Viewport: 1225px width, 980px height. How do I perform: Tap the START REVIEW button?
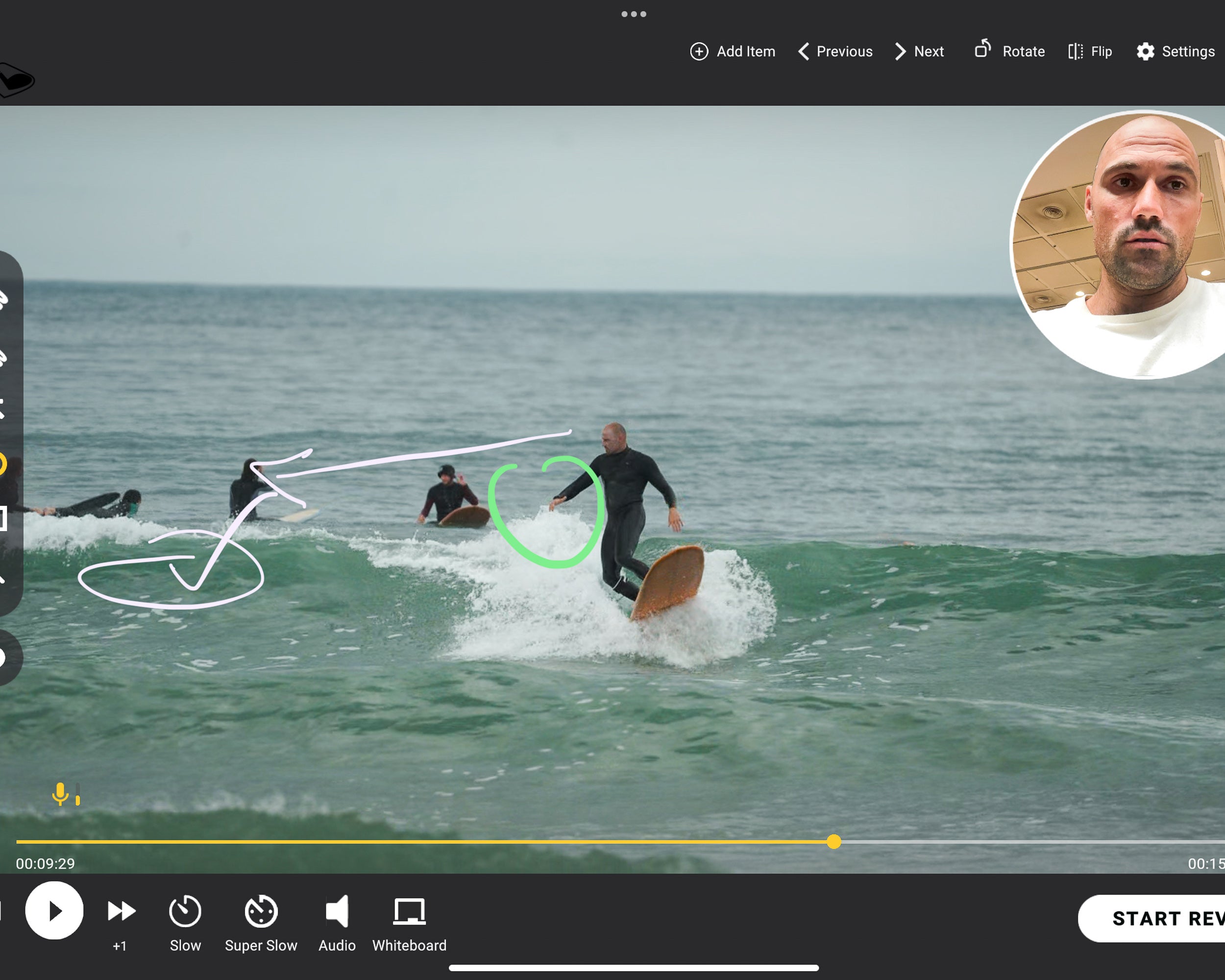(1151, 919)
